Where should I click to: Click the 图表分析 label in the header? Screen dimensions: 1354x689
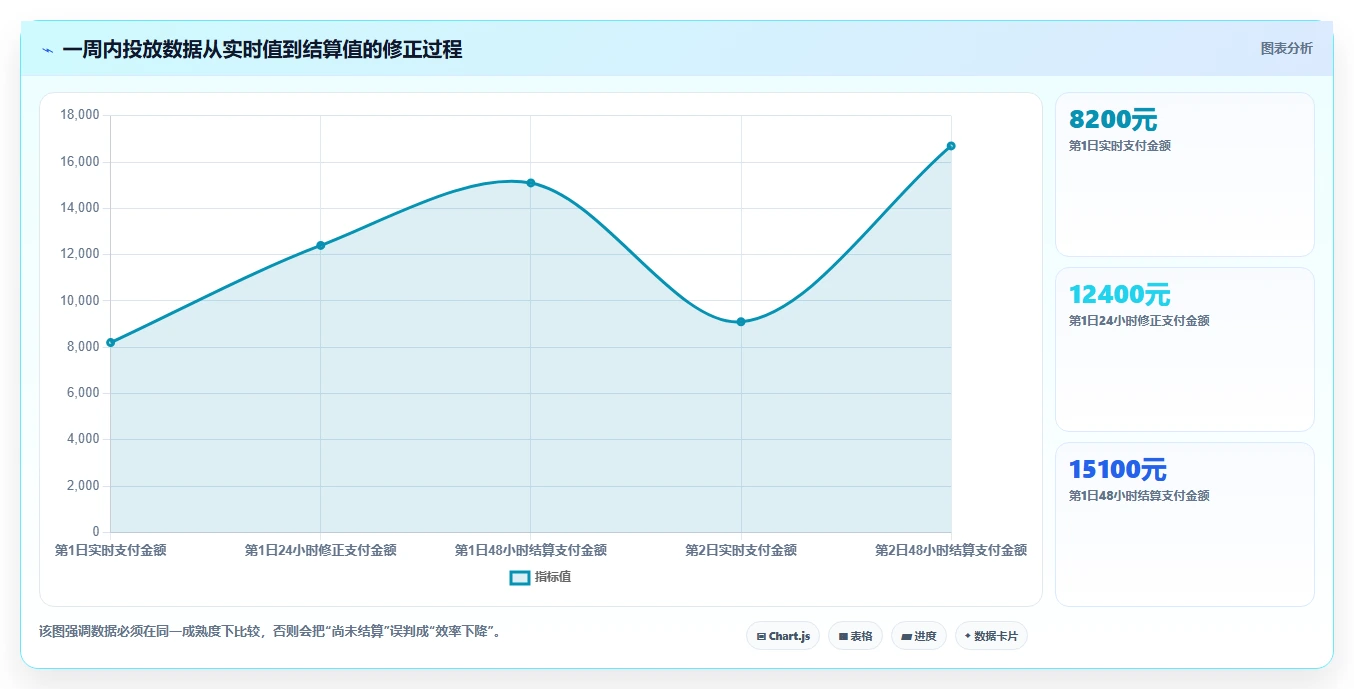click(x=1286, y=48)
